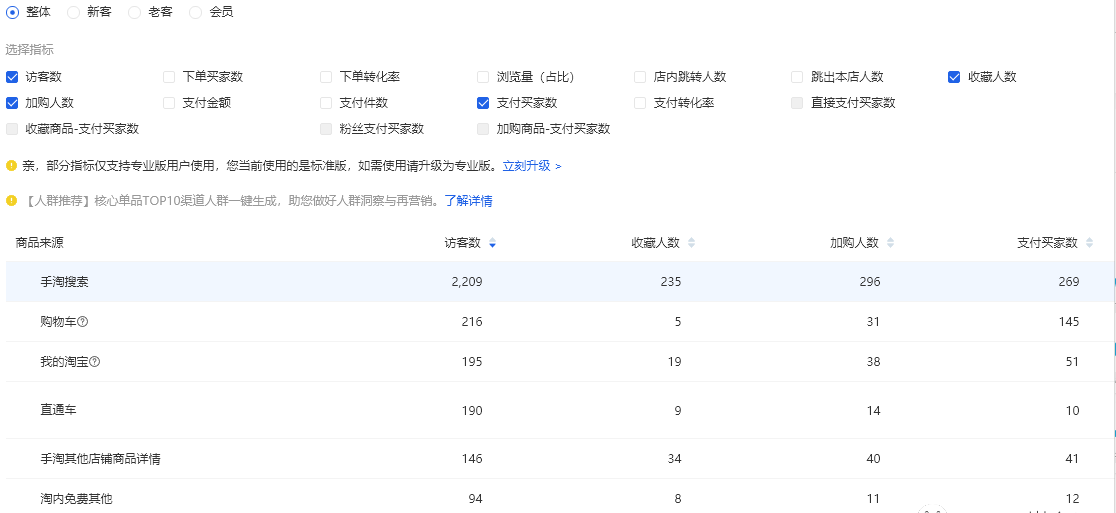Click the 收藏人数 column header text
1116x513 pixels.
coord(656,243)
